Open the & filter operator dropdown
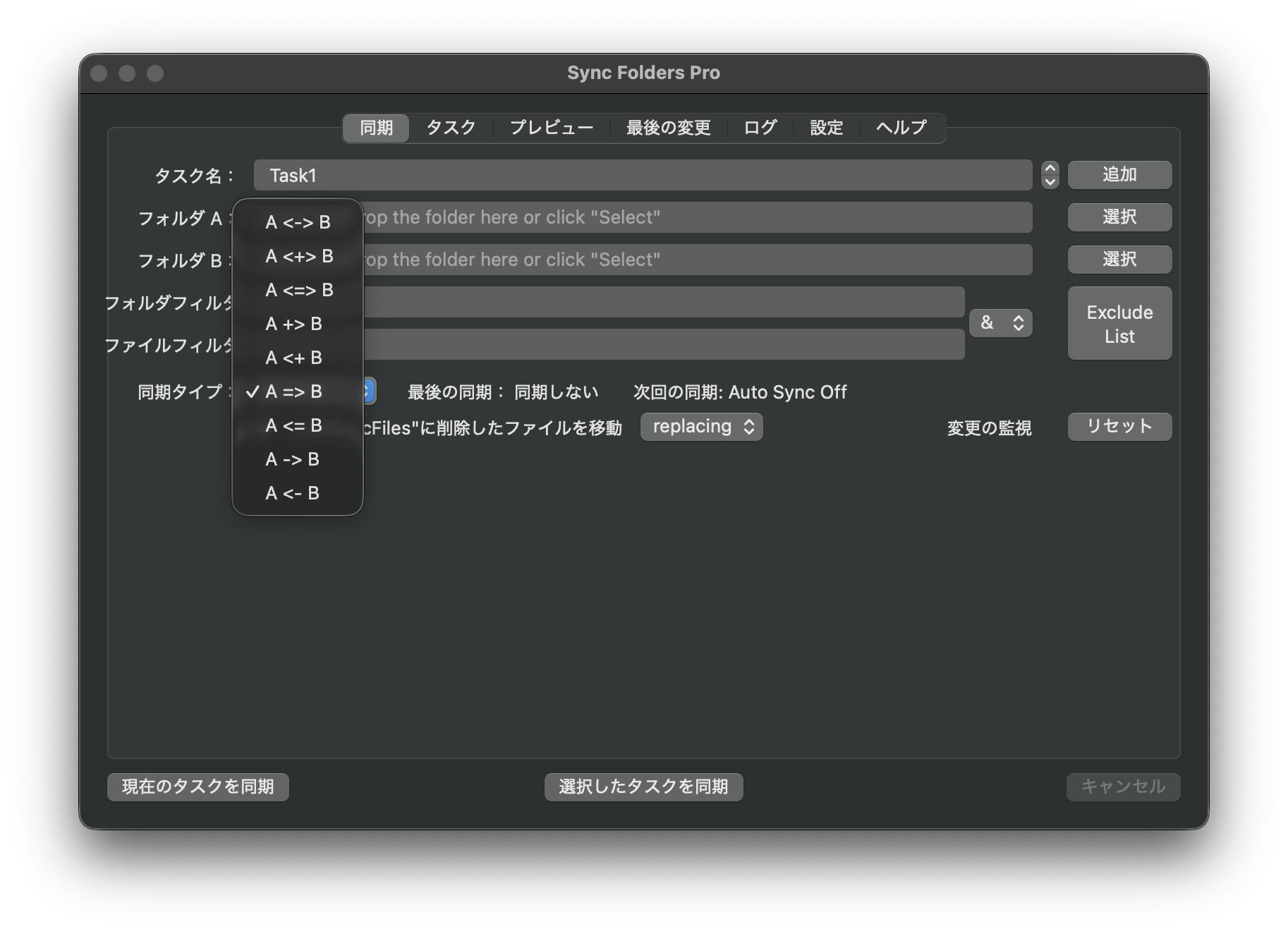1288x934 pixels. (x=1000, y=323)
